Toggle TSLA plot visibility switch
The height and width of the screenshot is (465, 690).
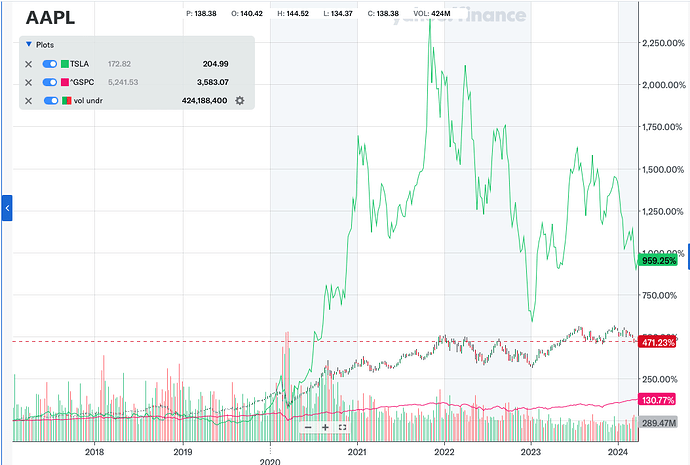(50, 63)
